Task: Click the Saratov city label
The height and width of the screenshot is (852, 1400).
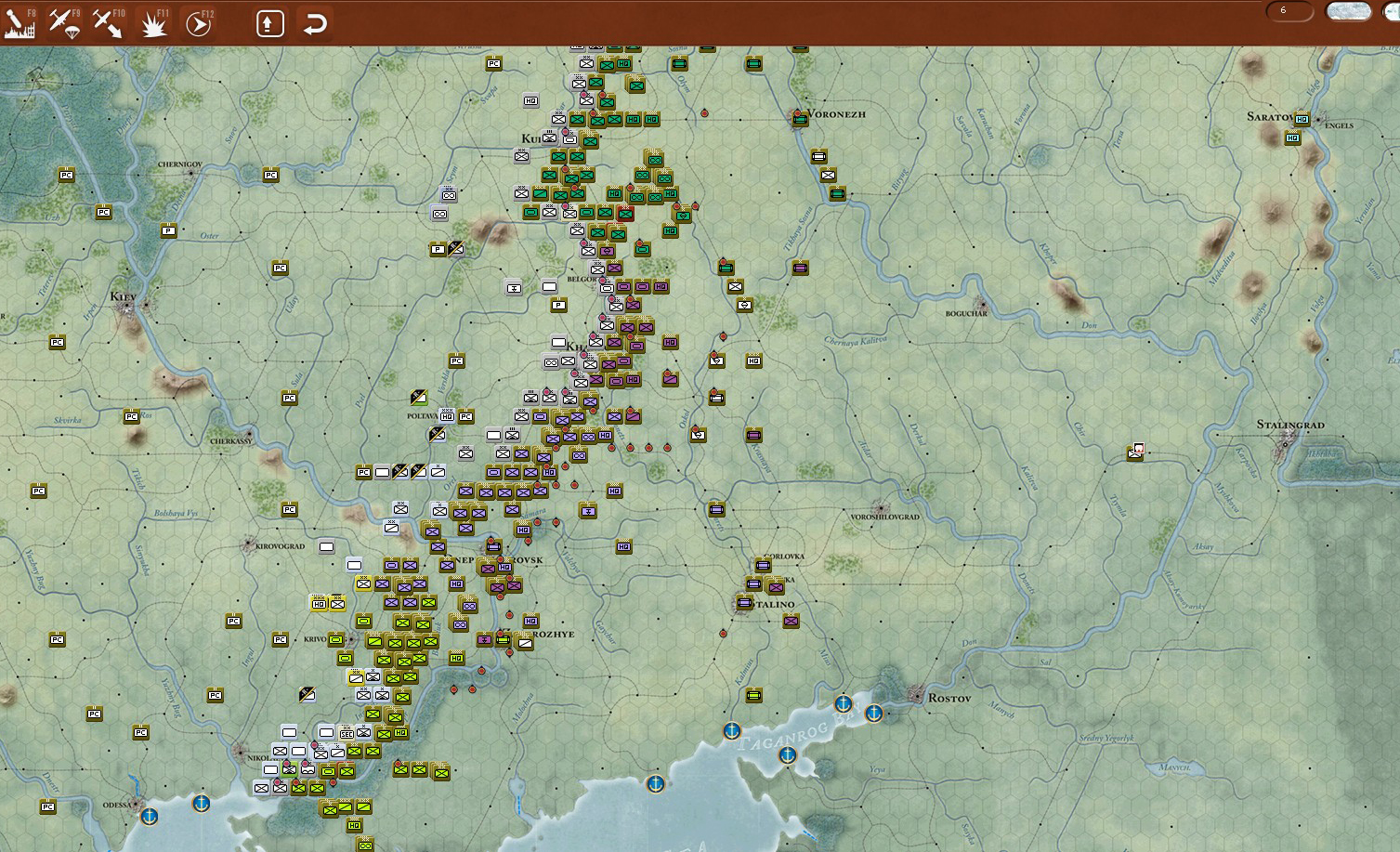Action: (1270, 117)
